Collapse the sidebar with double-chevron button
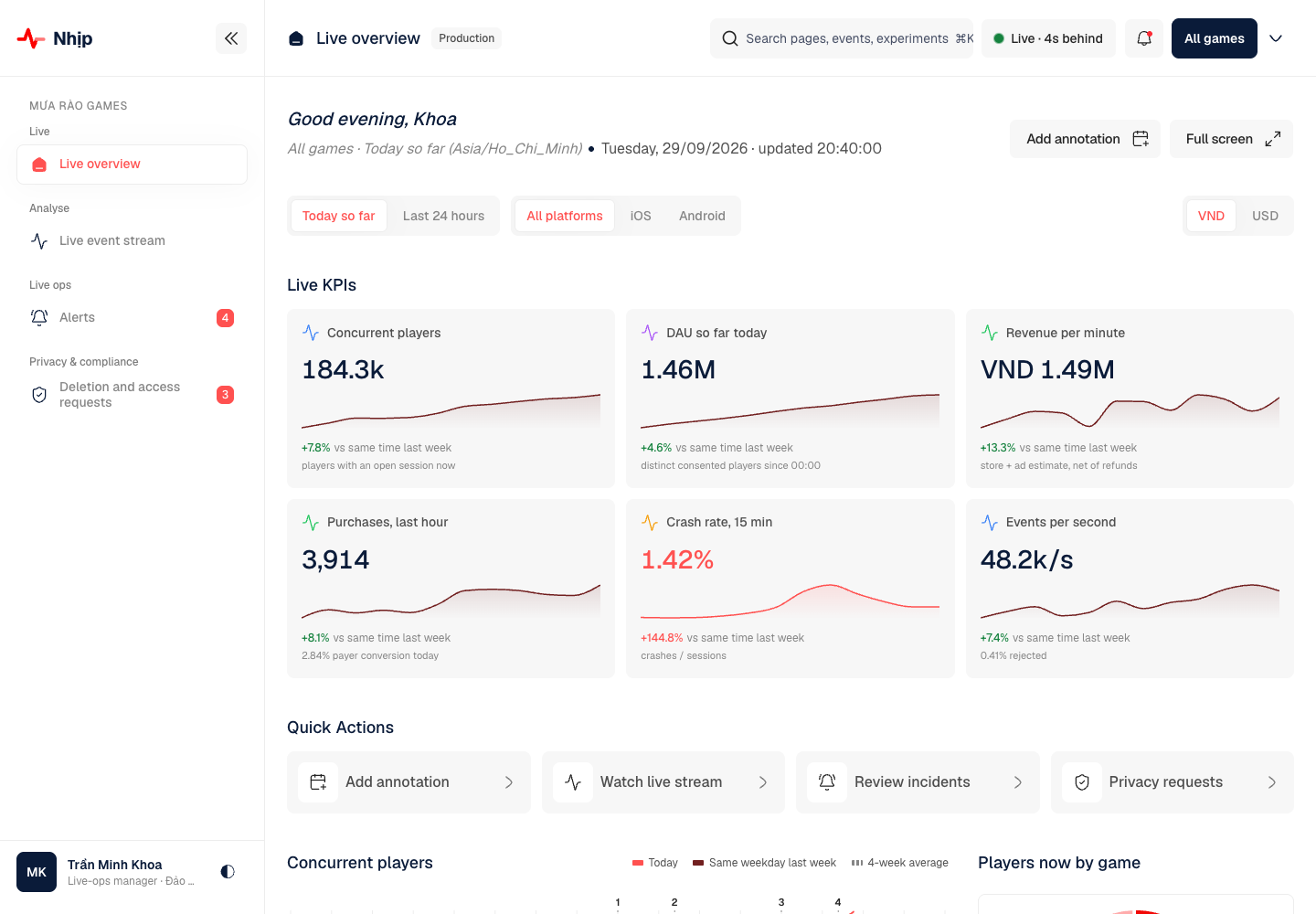The height and width of the screenshot is (914, 1316). coord(231,38)
